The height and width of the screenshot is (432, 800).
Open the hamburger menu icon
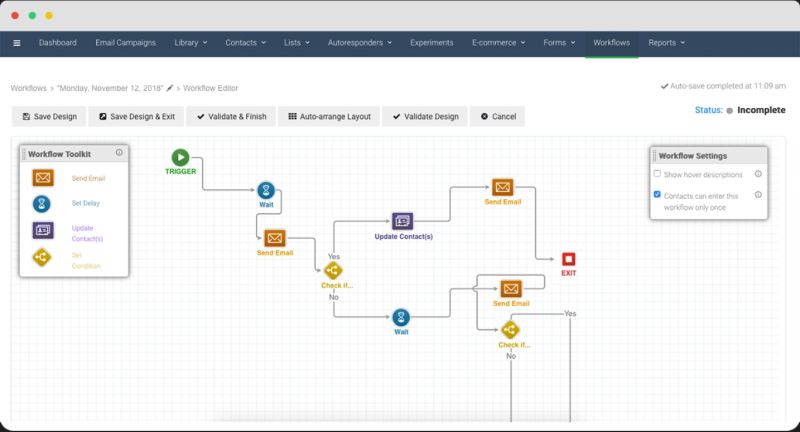[x=17, y=43]
